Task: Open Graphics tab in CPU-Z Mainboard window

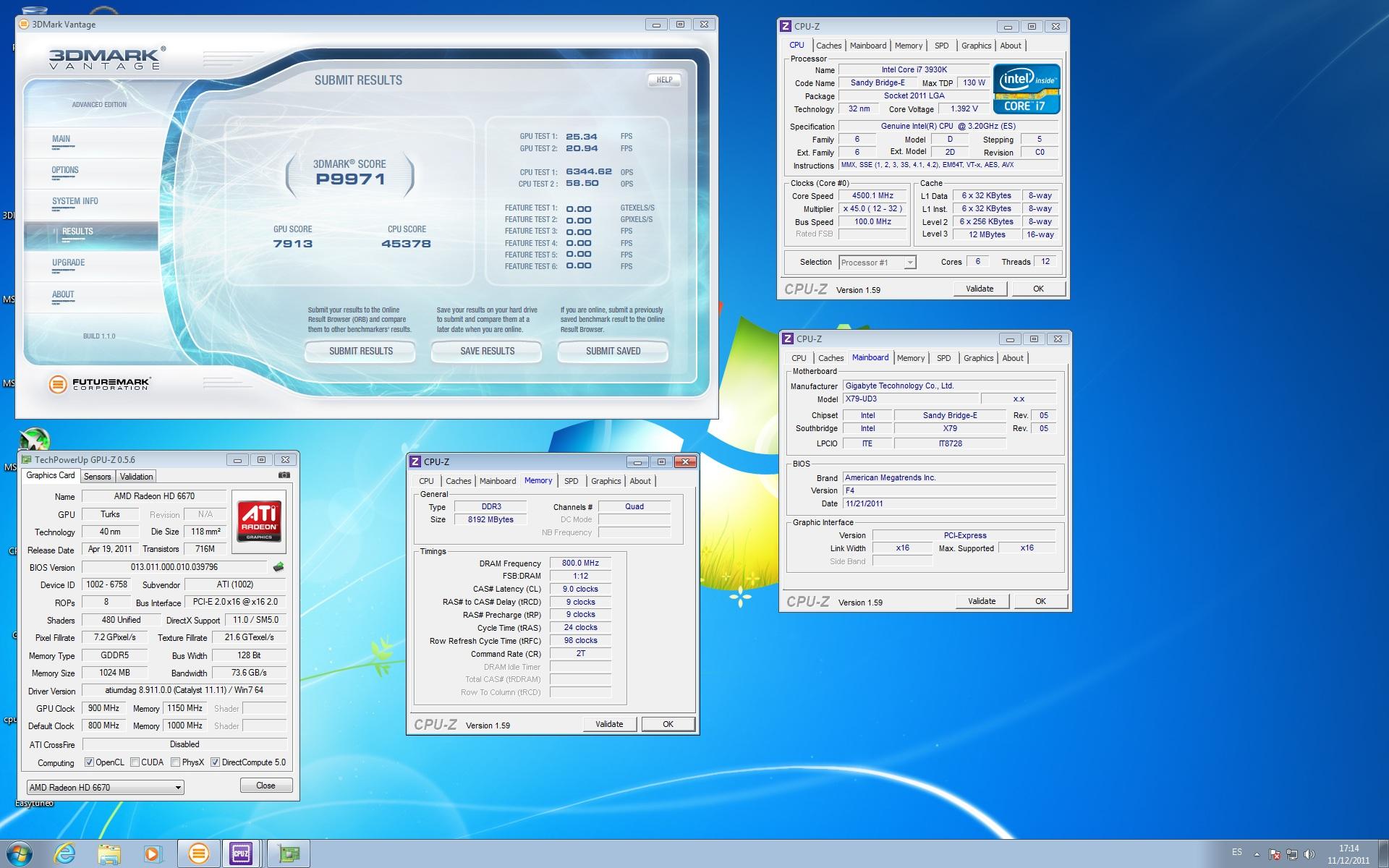Action: (x=978, y=358)
